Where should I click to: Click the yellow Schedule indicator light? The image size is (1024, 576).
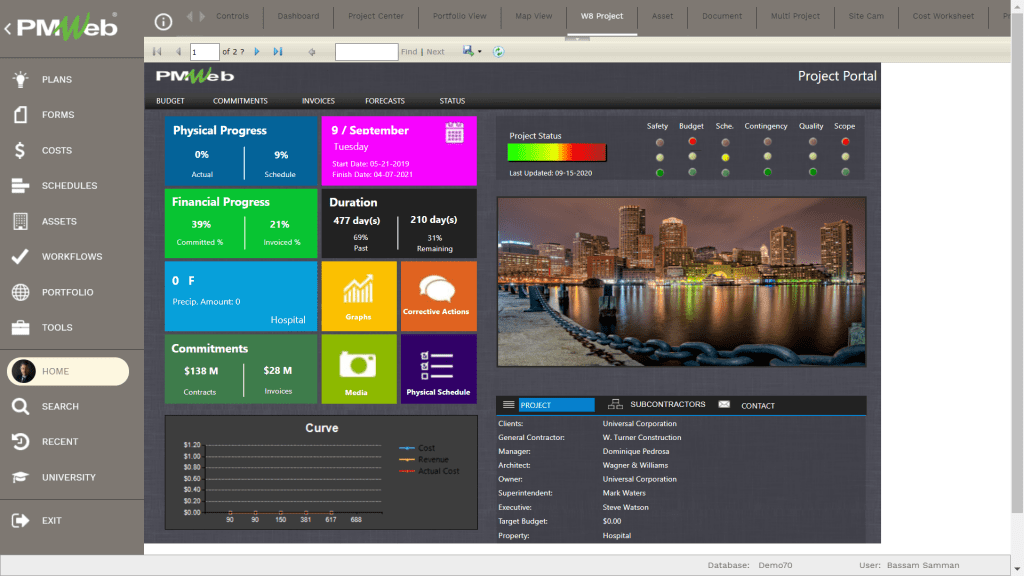(725, 157)
